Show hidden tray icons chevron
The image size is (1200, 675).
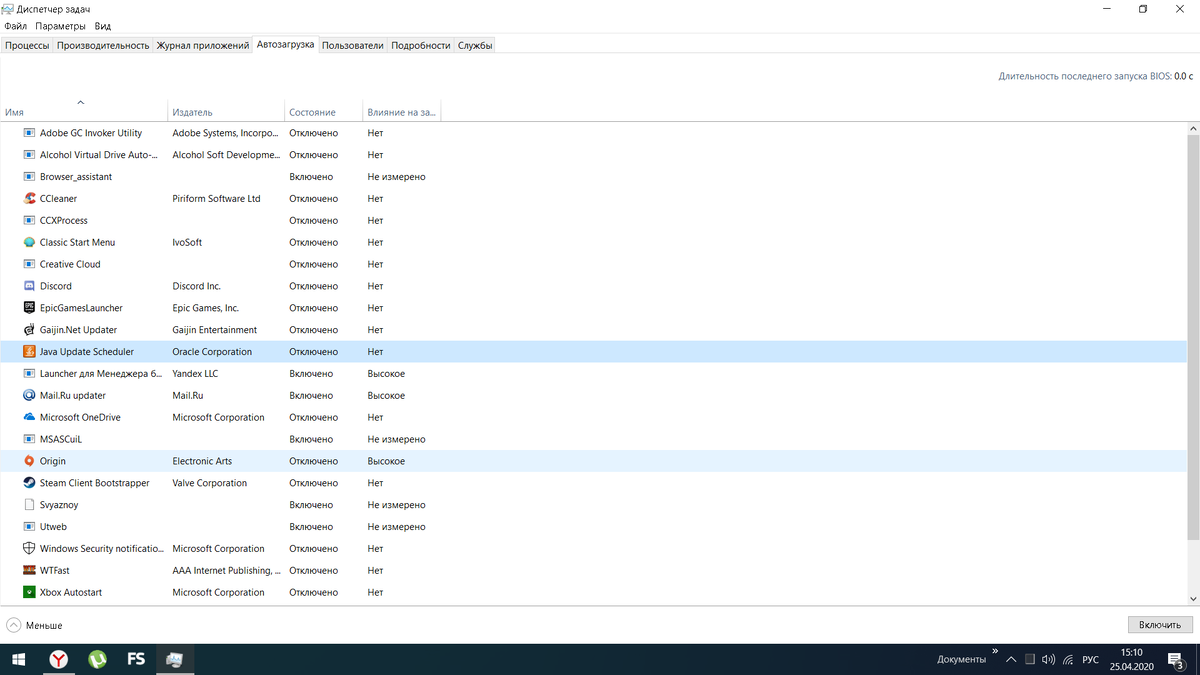tap(1012, 660)
